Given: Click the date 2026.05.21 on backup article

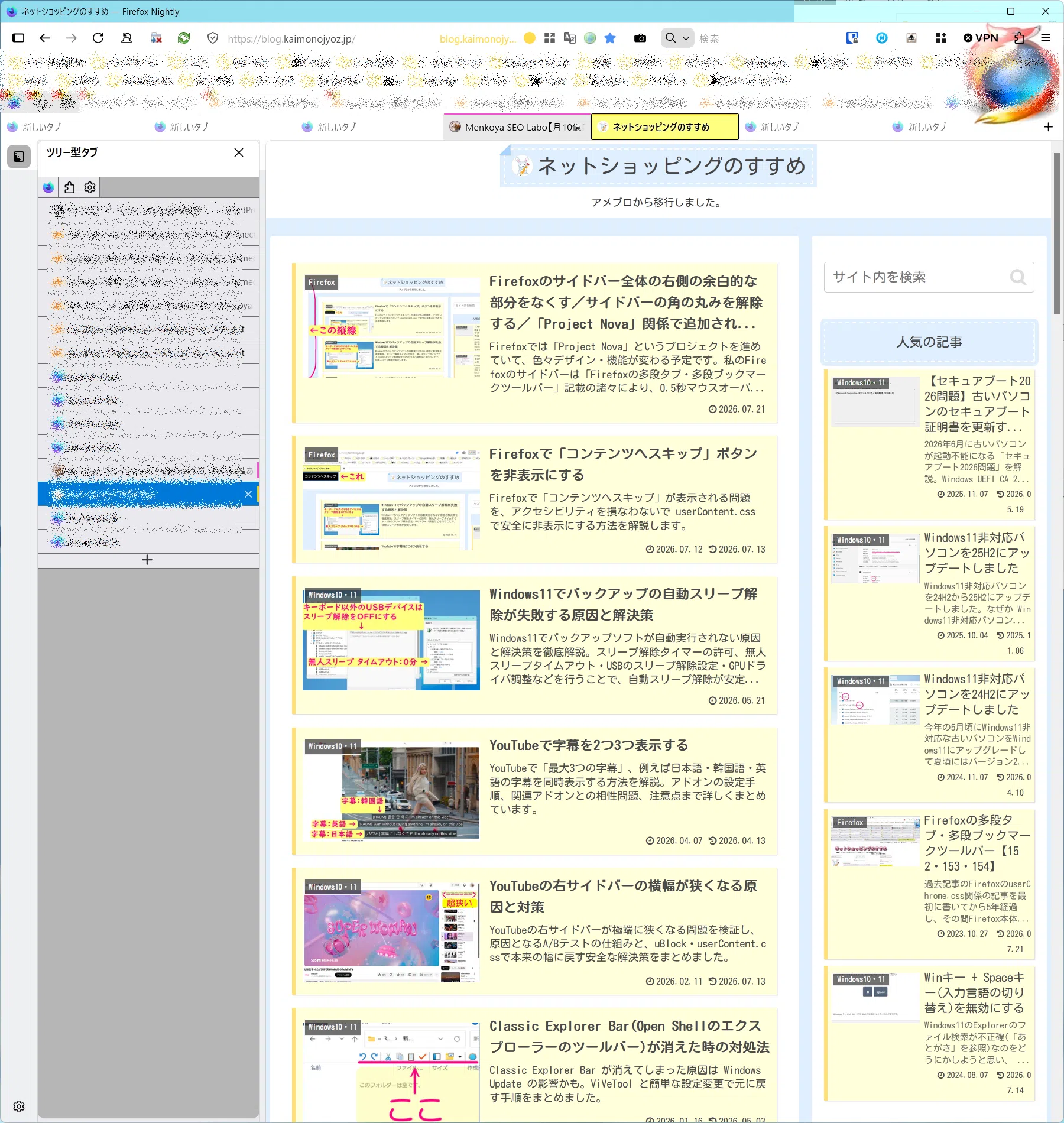Looking at the screenshot, I should click(x=737, y=701).
